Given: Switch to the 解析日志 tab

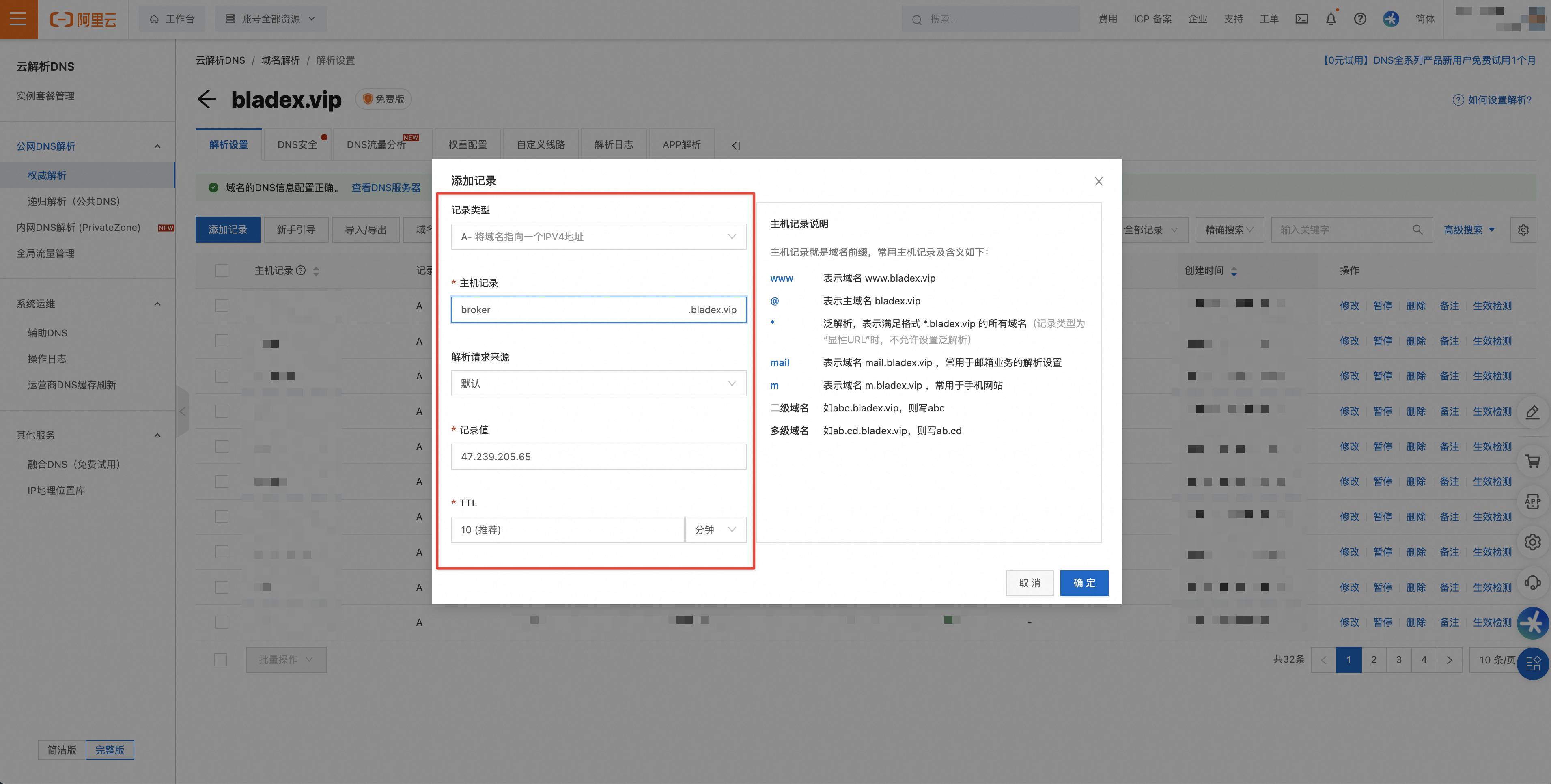Looking at the screenshot, I should [614, 145].
